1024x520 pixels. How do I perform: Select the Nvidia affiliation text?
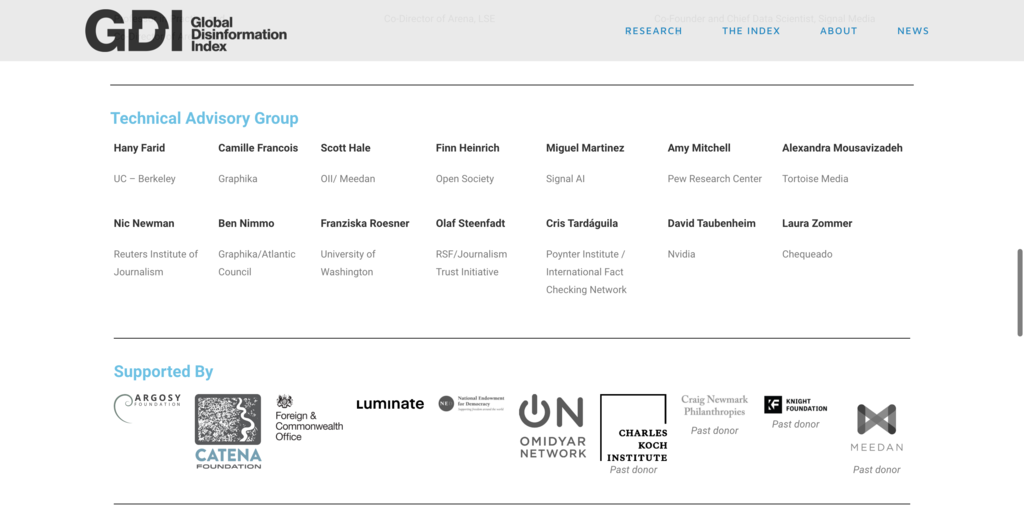point(681,254)
